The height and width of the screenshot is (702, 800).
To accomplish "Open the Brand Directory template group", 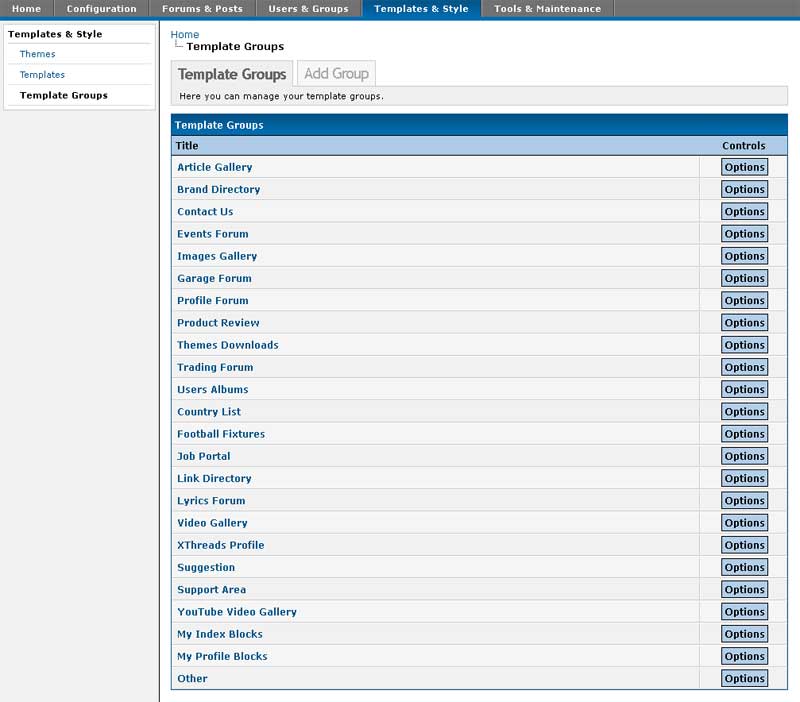I will pos(218,190).
